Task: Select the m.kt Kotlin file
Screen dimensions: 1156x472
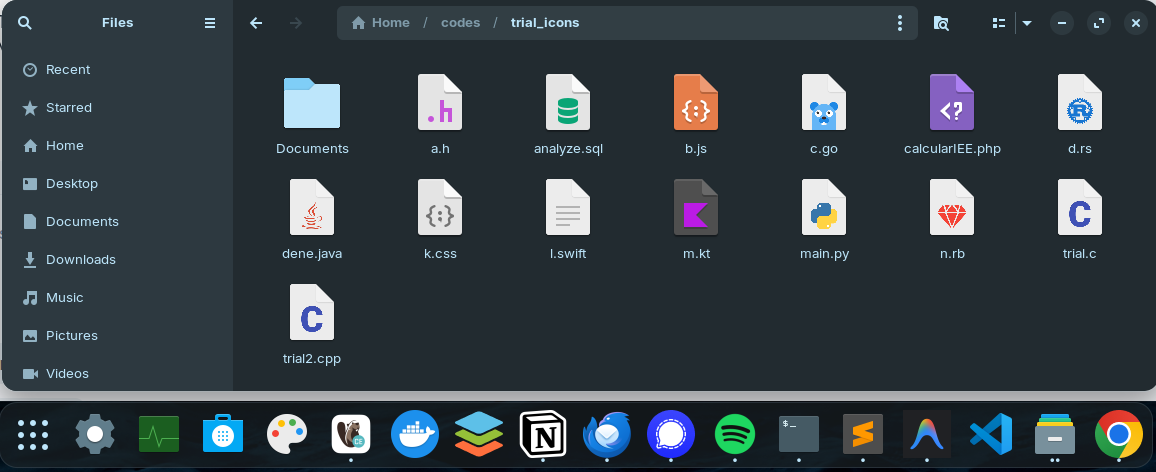Action: point(696,208)
